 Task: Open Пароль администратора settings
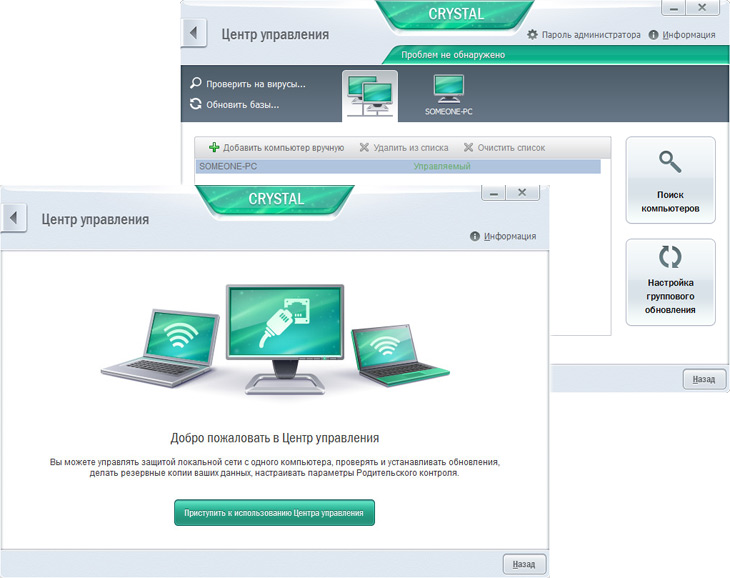591,35
